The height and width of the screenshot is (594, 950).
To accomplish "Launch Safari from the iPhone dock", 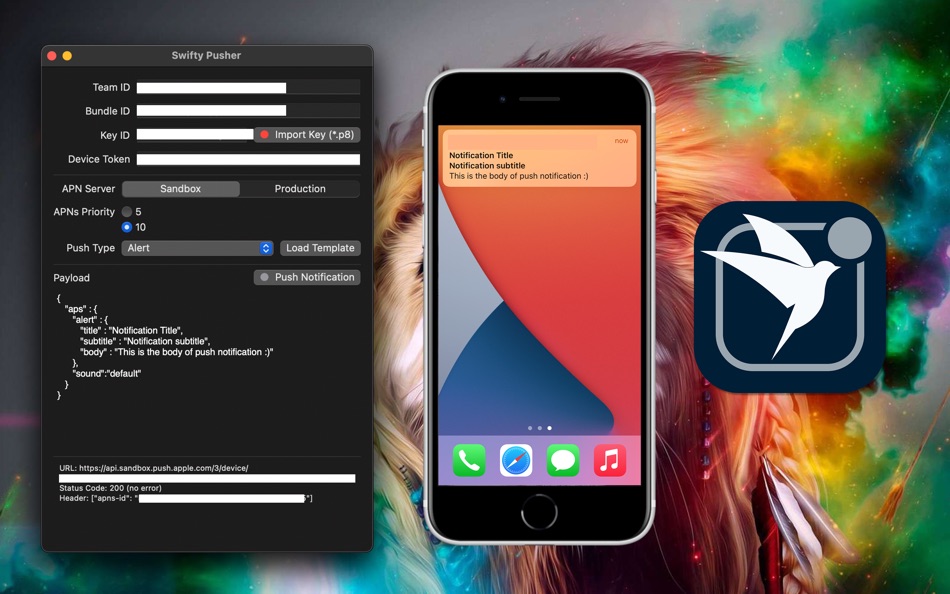I will pyautogui.click(x=516, y=461).
